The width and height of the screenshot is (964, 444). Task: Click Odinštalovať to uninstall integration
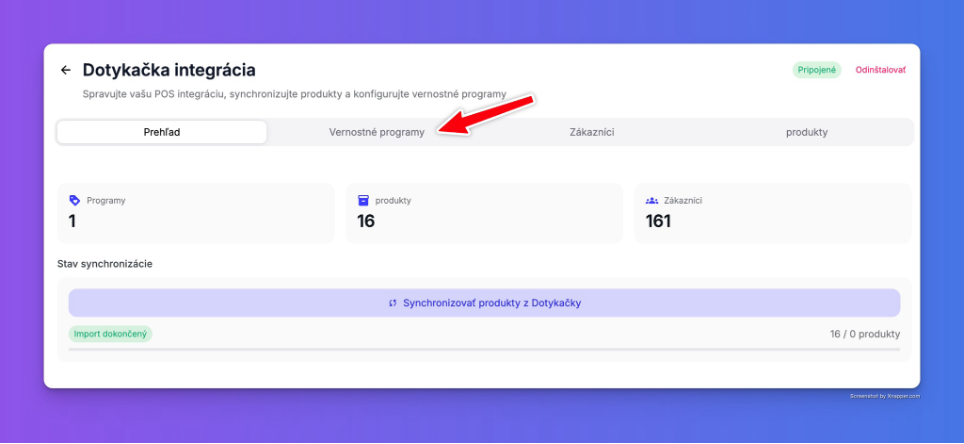[x=880, y=70]
